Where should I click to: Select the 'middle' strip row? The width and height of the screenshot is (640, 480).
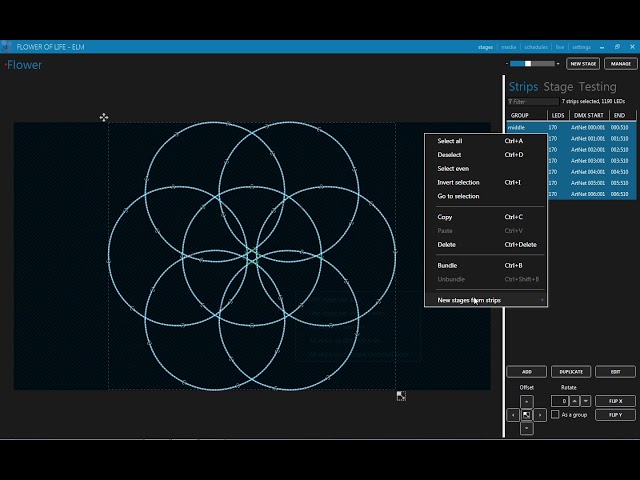pos(571,127)
